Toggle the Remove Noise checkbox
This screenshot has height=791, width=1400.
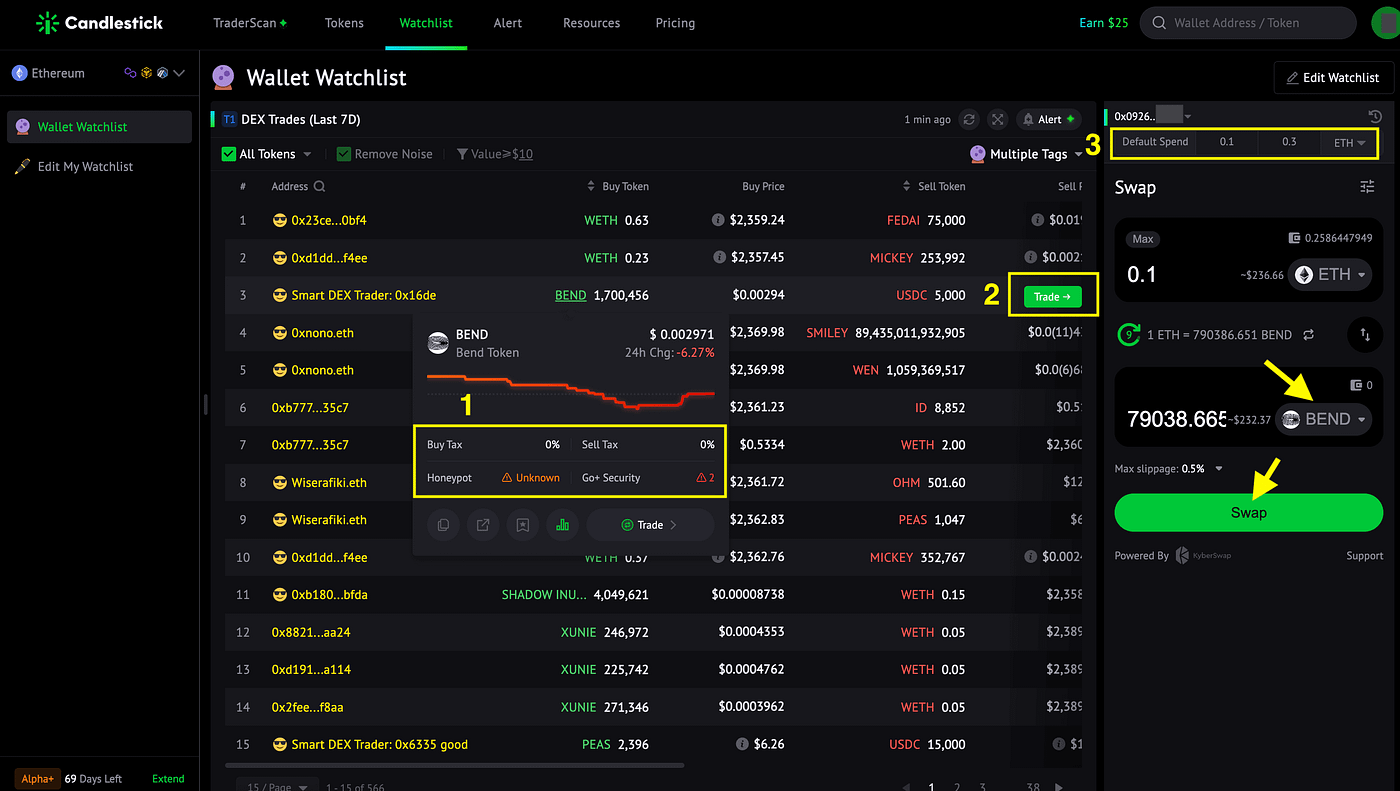(344, 154)
